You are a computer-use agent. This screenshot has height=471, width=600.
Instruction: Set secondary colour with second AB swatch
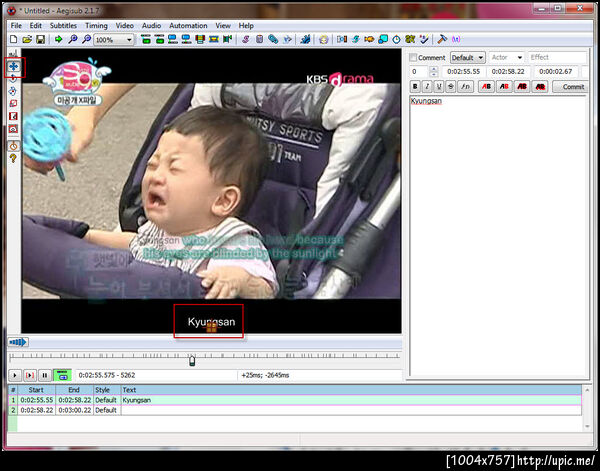coord(504,86)
